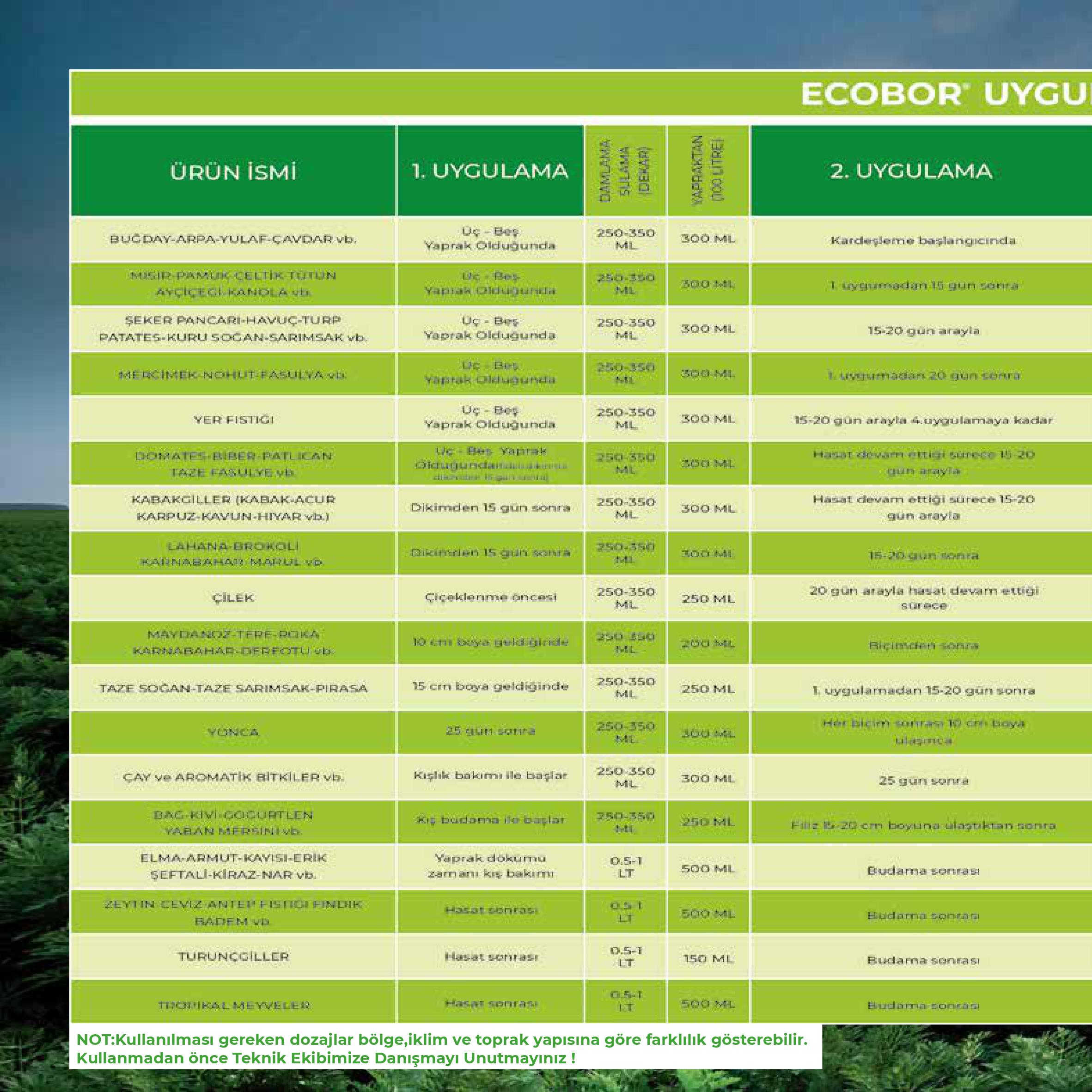Click the 200 ML dose in MAYDANOZ row

(708, 644)
